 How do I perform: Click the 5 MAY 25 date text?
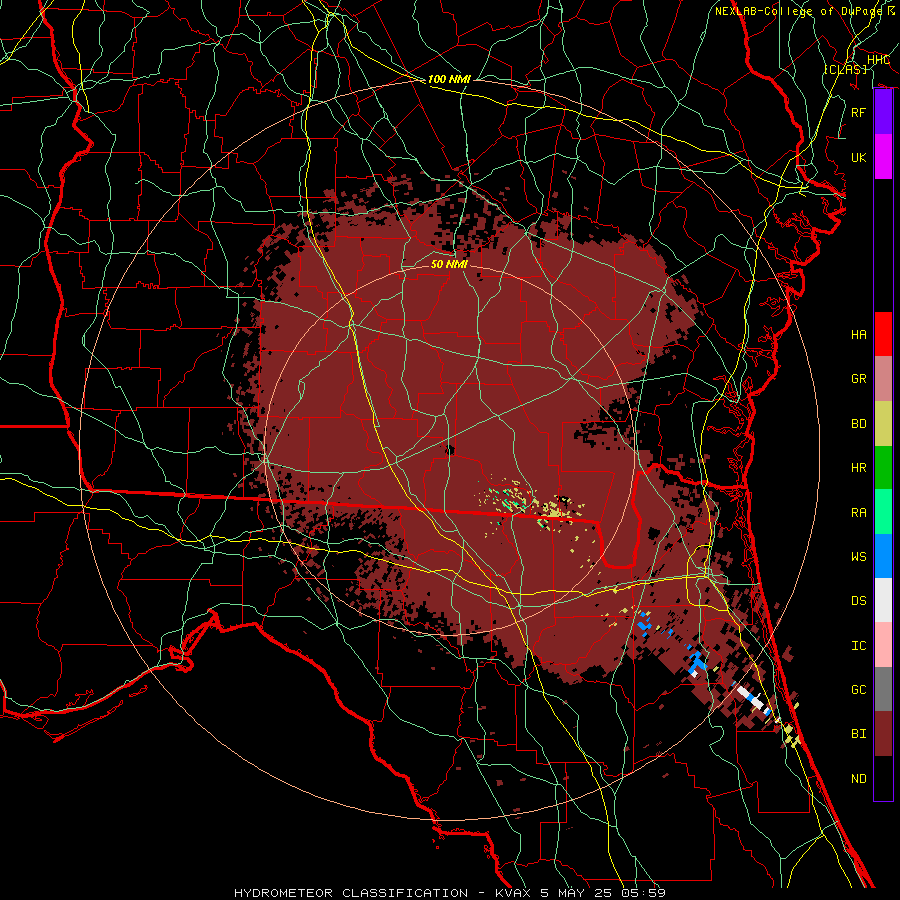tap(578, 893)
